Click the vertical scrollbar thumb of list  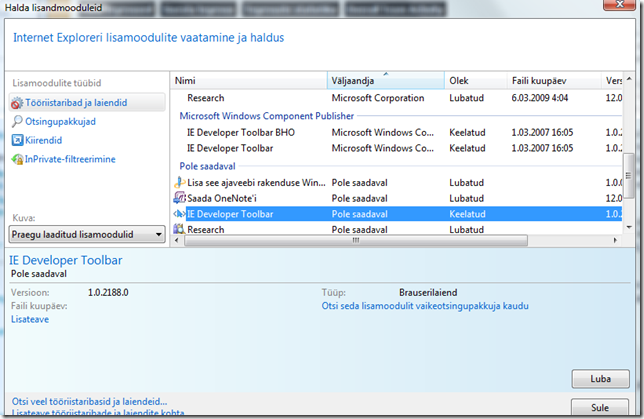pyautogui.click(x=628, y=176)
